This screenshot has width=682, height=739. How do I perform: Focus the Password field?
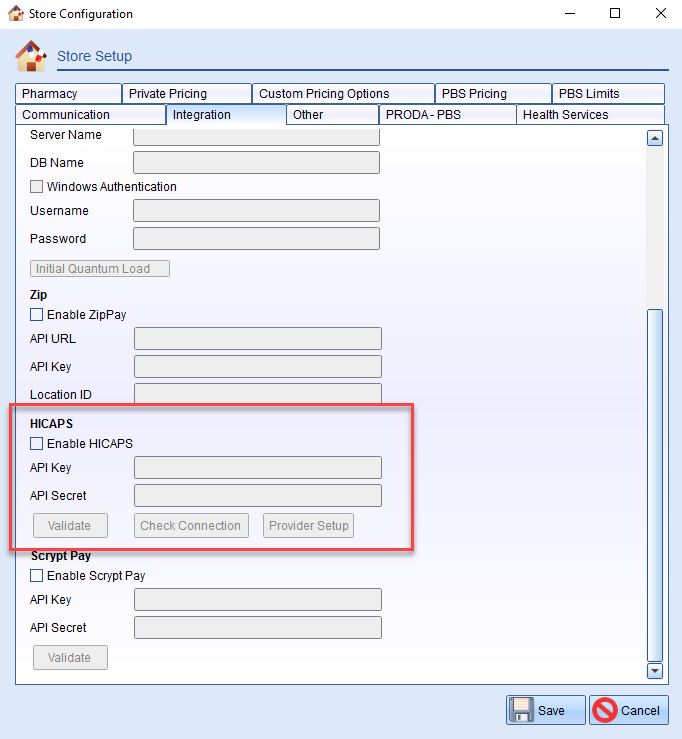tap(256, 238)
